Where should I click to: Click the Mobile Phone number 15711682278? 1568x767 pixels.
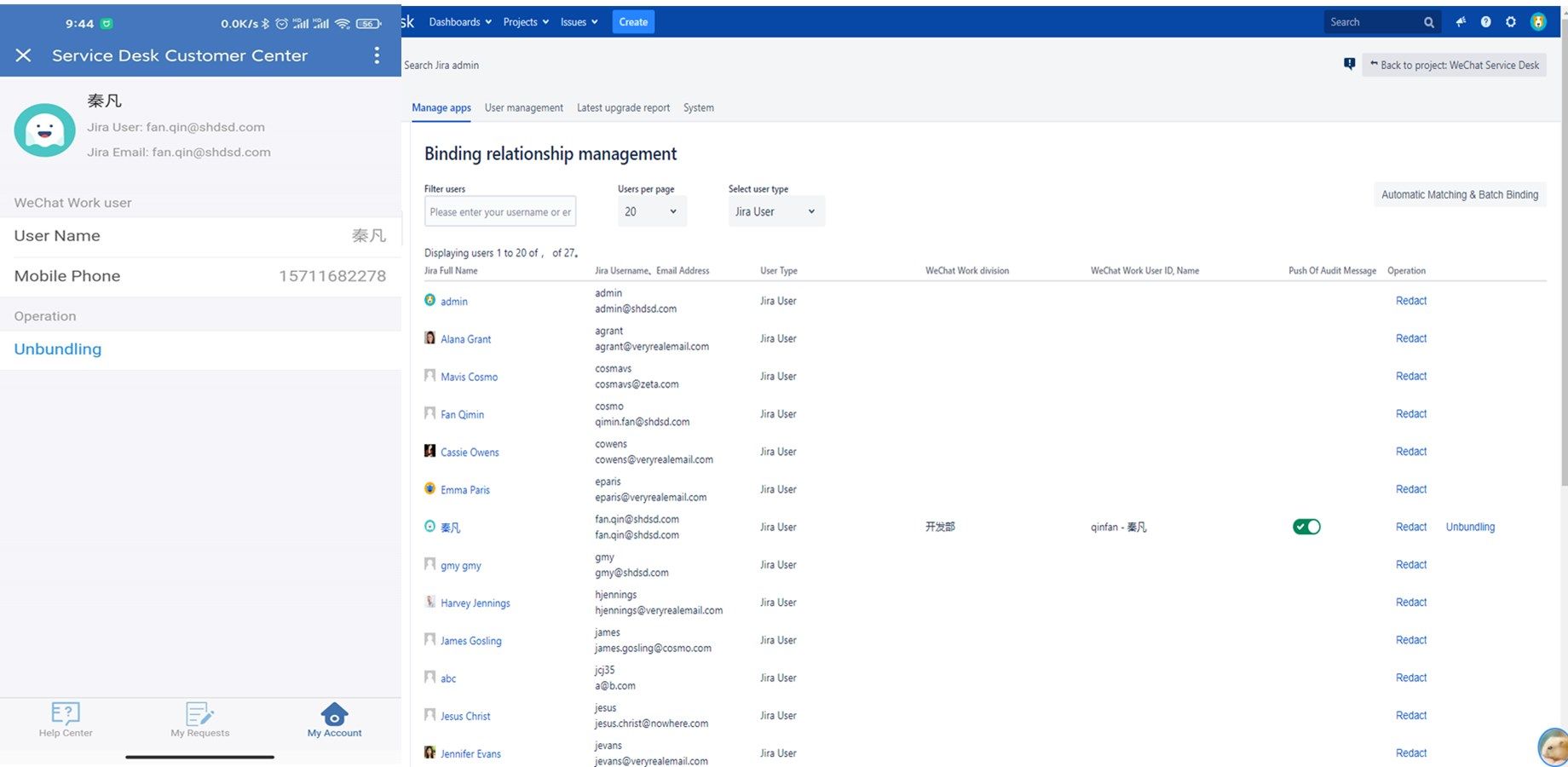click(332, 276)
